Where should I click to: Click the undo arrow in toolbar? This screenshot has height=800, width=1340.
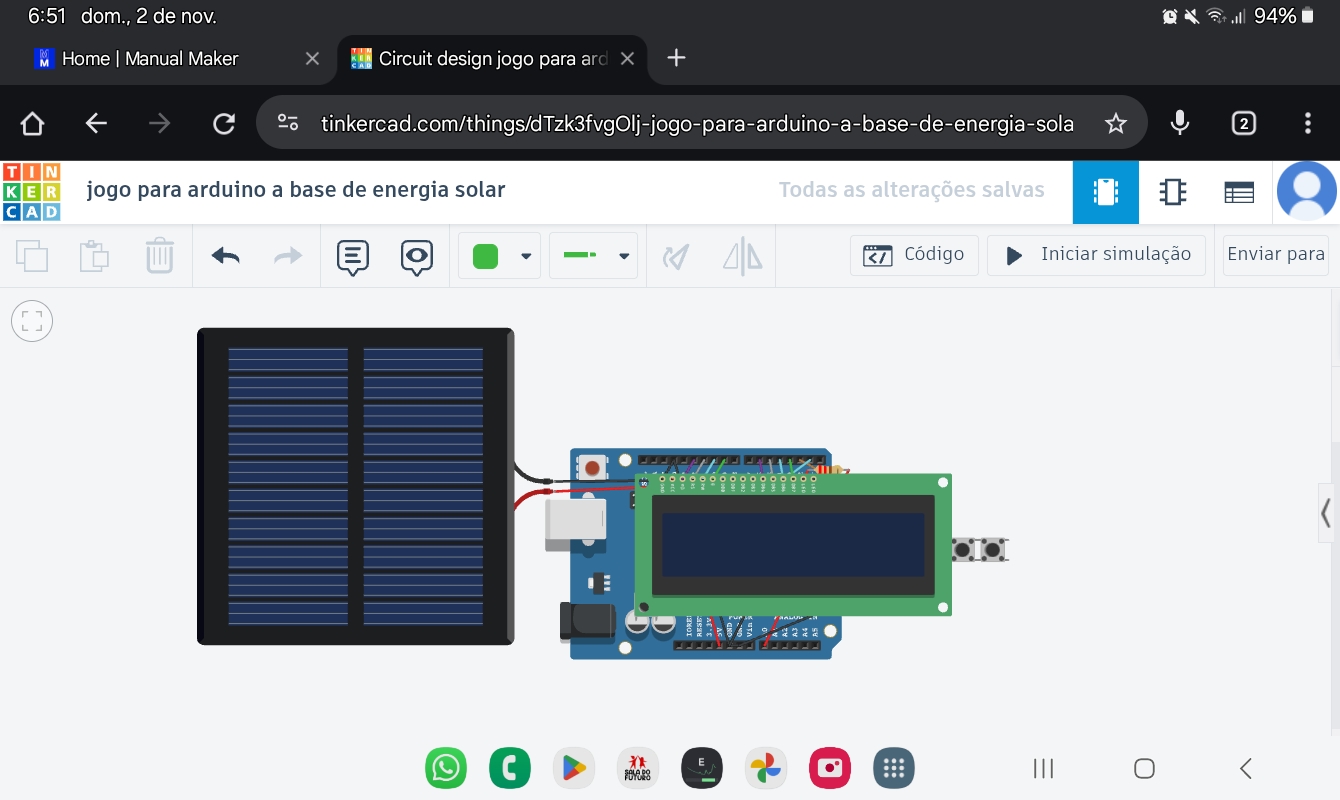226,256
